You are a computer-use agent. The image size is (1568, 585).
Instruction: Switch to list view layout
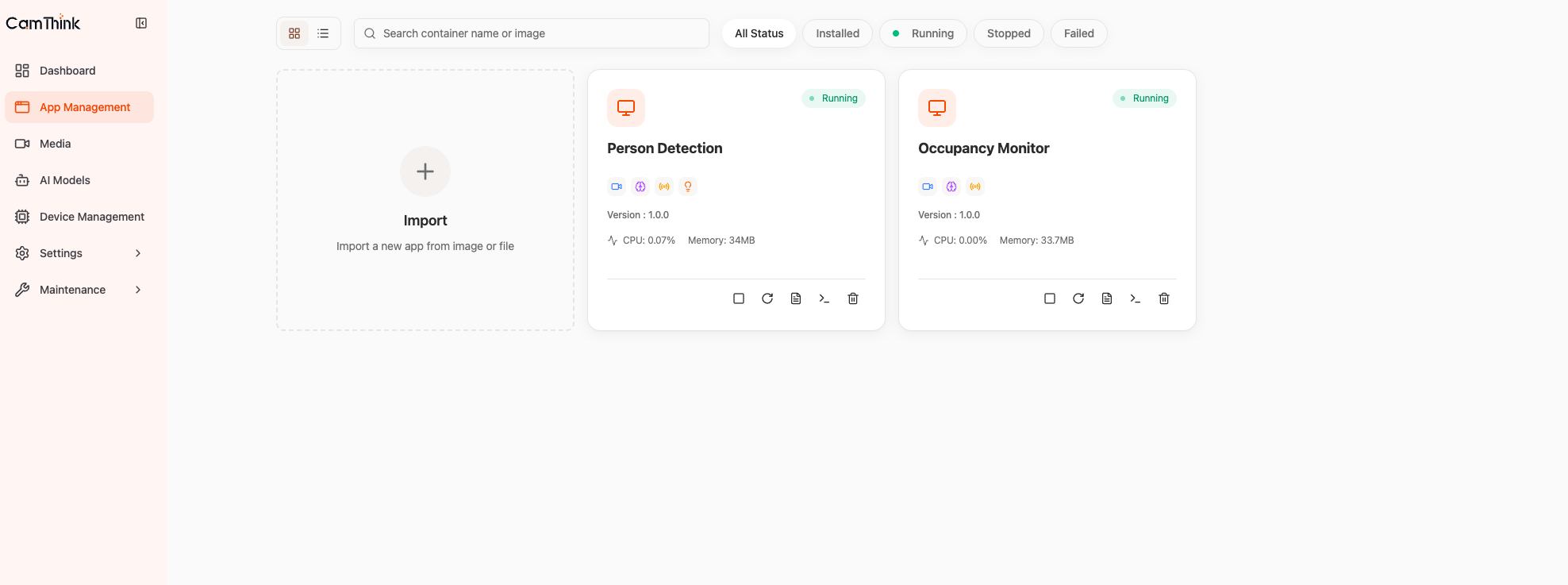(x=323, y=33)
